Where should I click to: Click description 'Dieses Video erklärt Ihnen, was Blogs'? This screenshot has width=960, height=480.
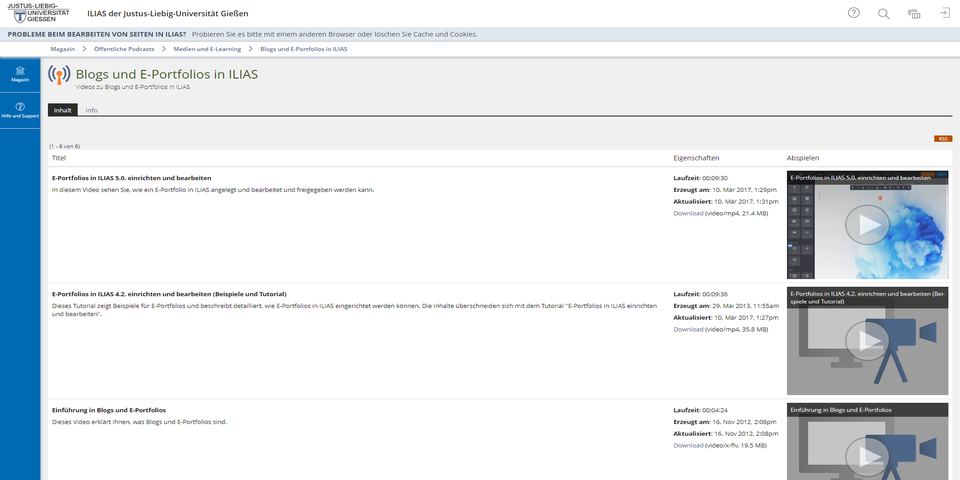140,422
